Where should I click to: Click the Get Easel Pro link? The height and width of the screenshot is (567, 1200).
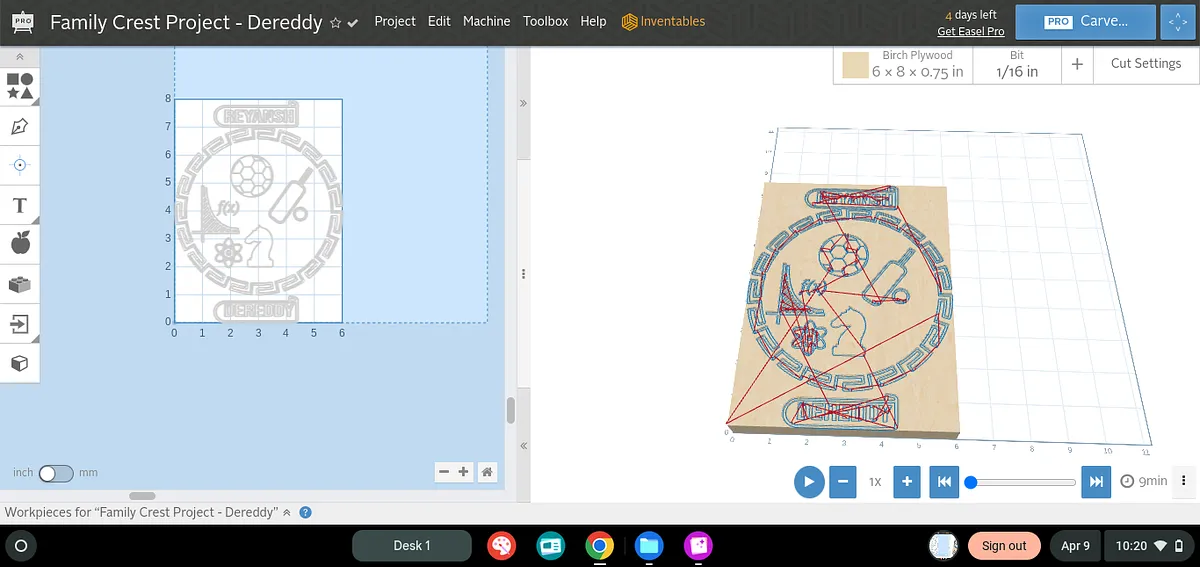(x=970, y=32)
